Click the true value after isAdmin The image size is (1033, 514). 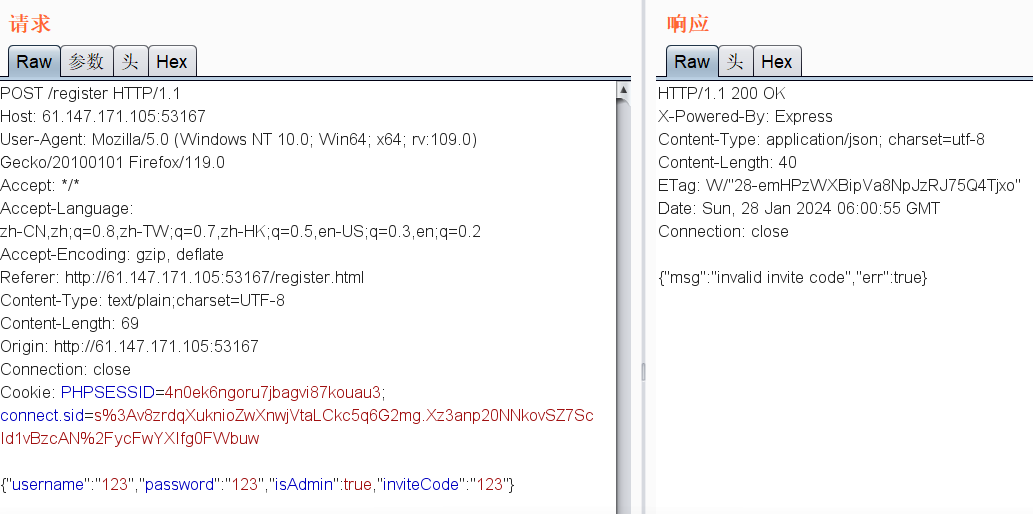(358, 484)
